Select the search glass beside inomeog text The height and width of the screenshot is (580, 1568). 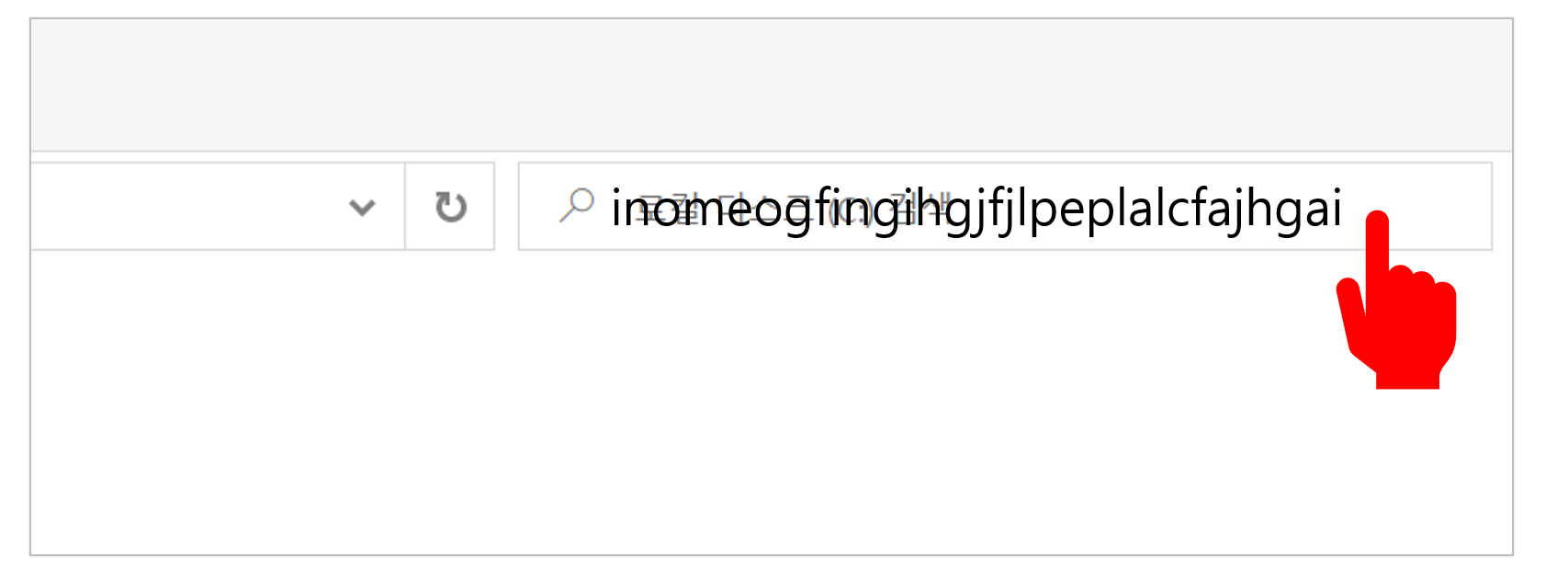[x=577, y=206]
